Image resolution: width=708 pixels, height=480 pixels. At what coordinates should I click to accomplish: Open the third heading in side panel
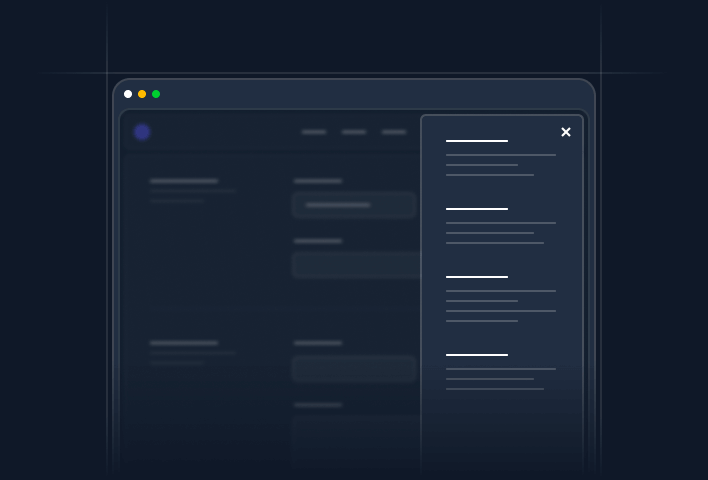(477, 277)
